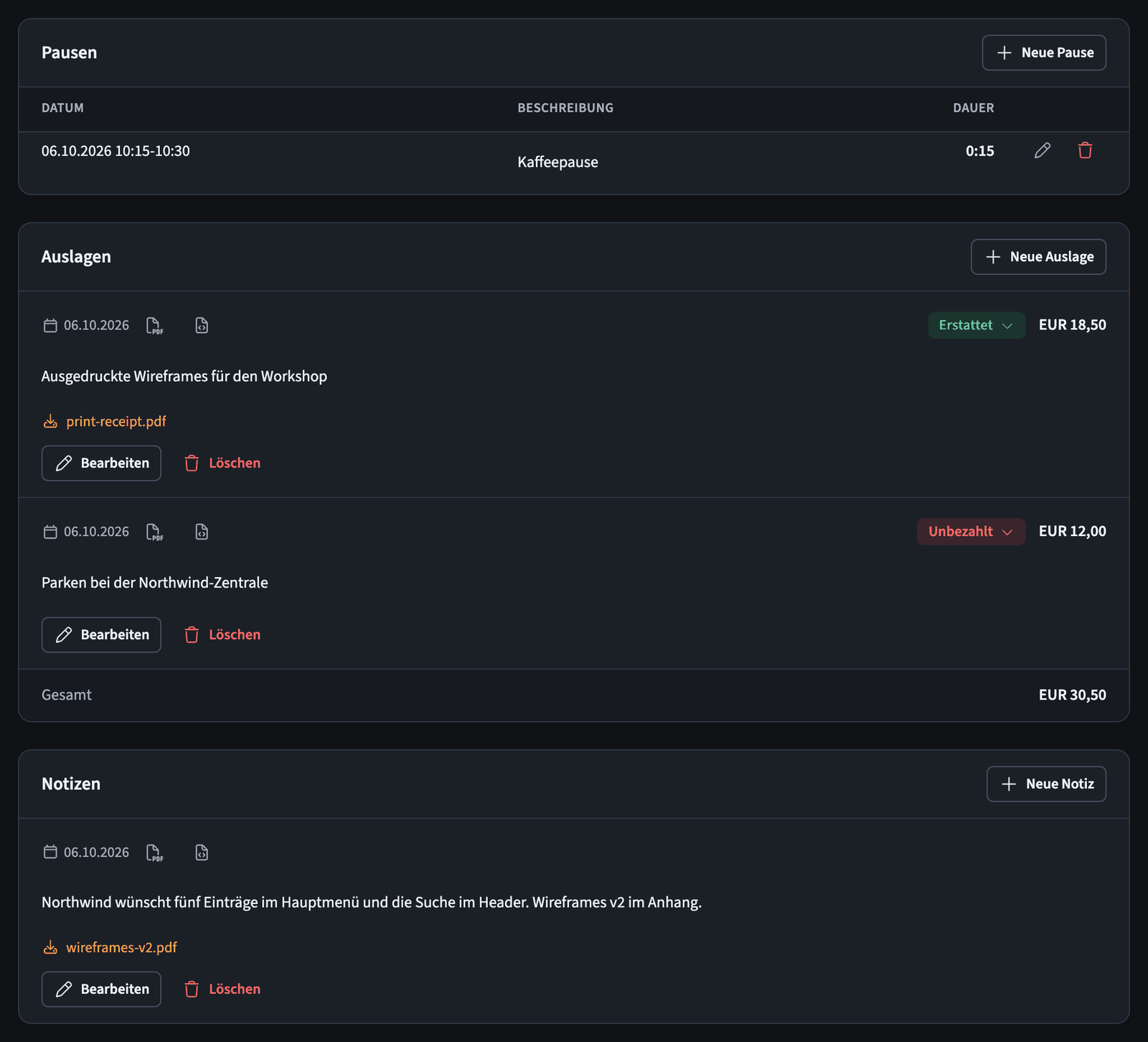Create a new expense with Neue Auslage
1148x1042 pixels.
pos(1038,257)
